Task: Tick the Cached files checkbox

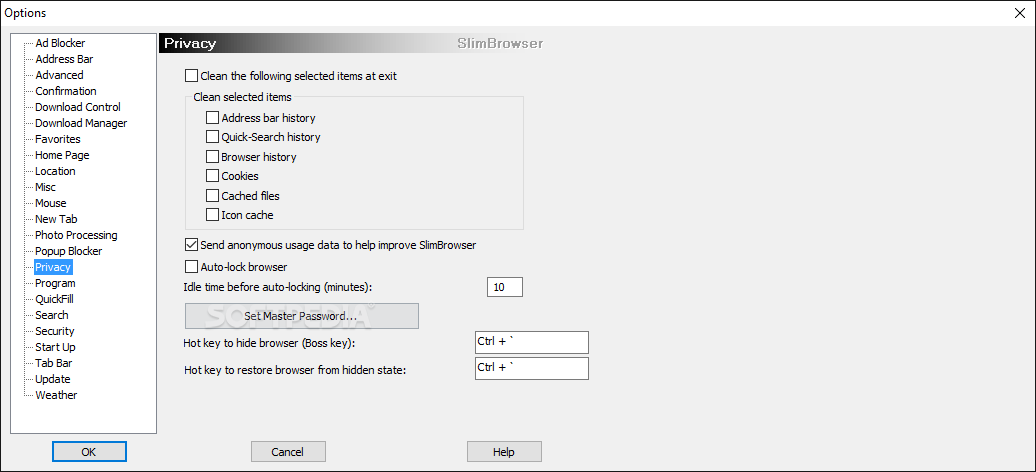Action: pyautogui.click(x=212, y=196)
